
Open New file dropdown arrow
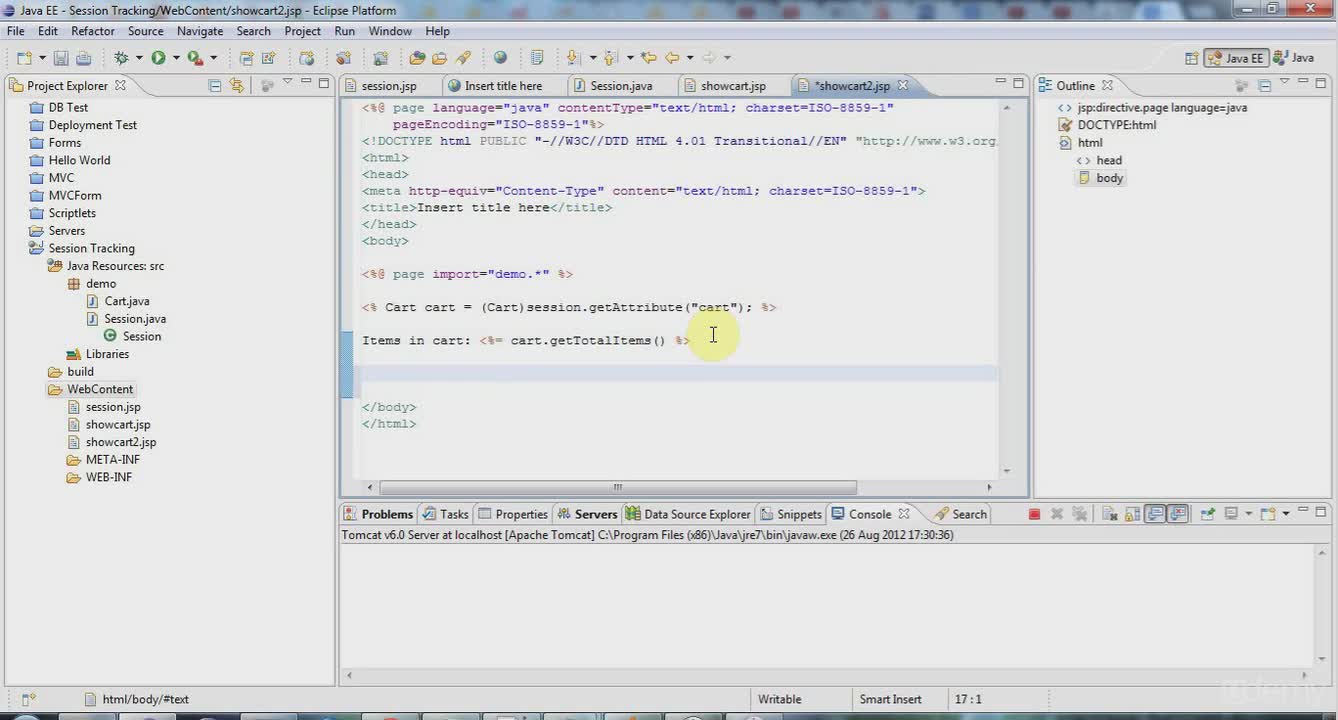click(x=43, y=58)
